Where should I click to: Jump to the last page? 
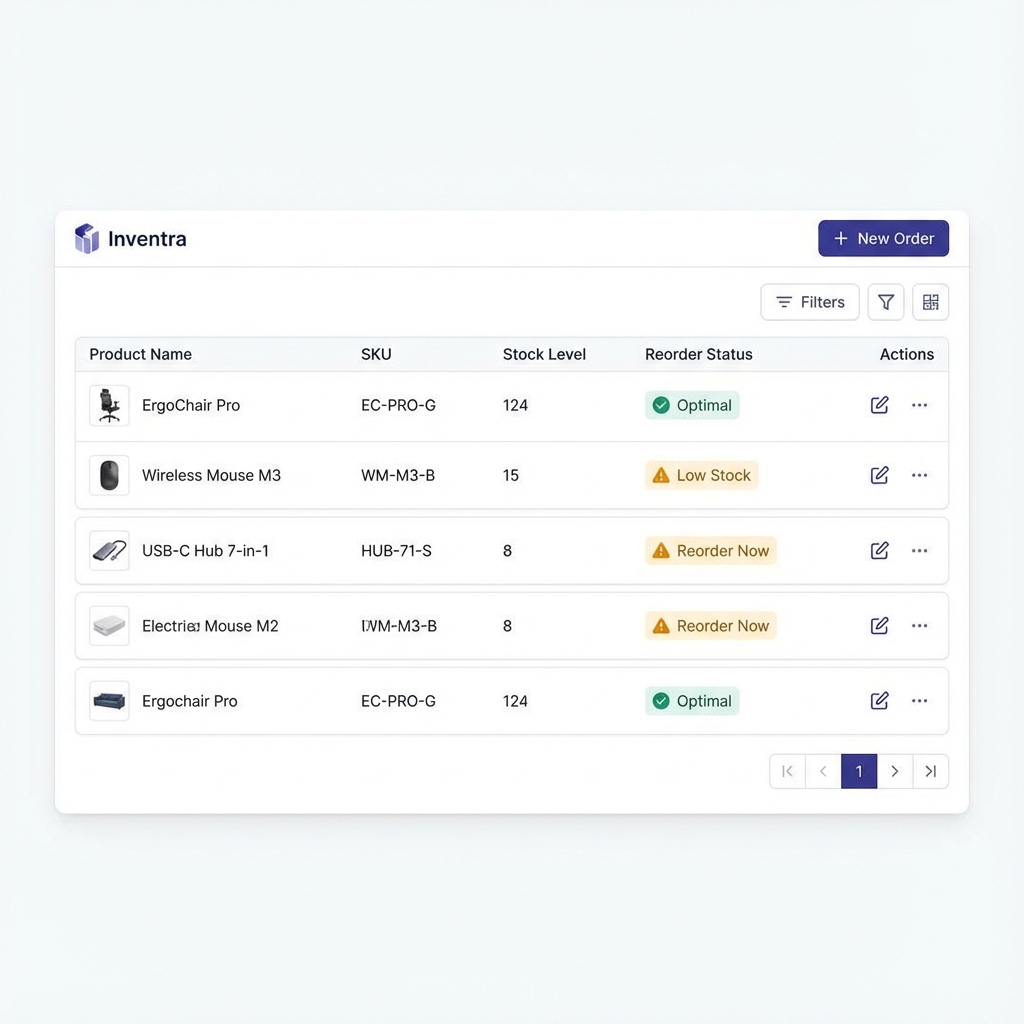(931, 771)
